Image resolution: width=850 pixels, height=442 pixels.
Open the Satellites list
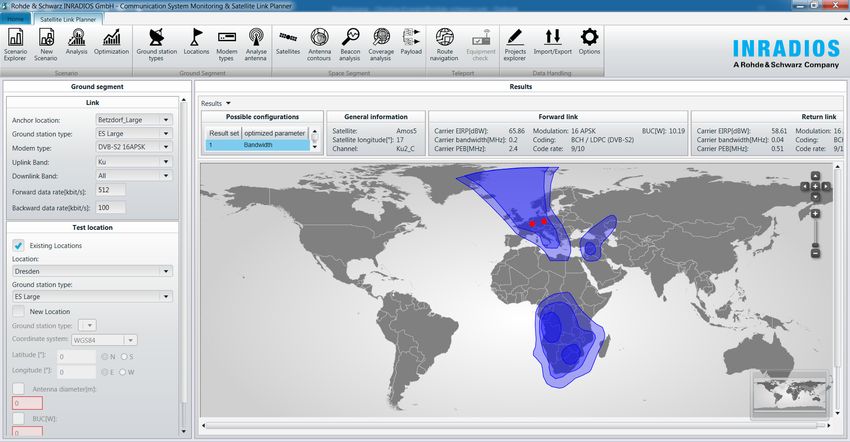288,42
